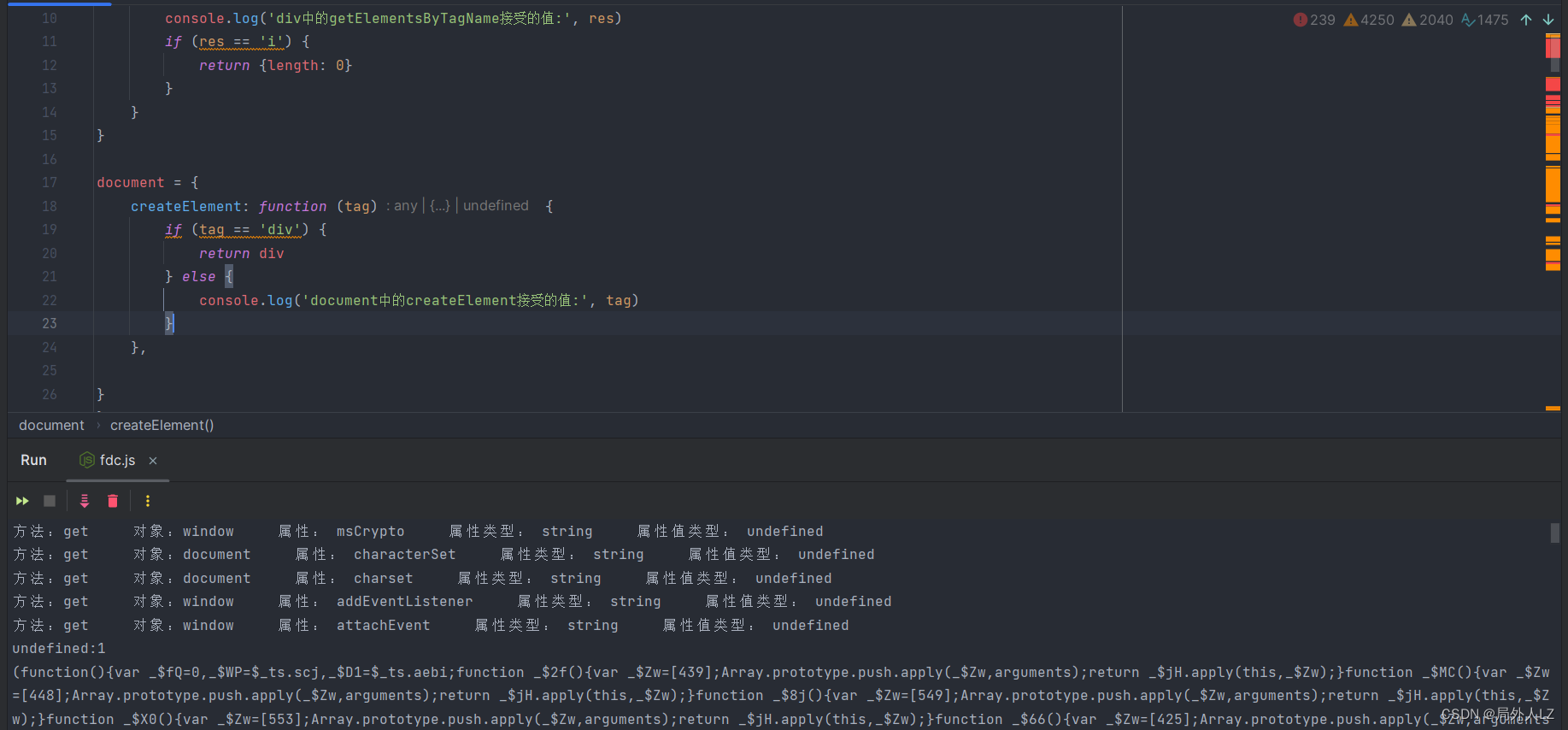Viewport: 1568px width, 730px height.
Task: Go to next highlighted error arrow
Action: [1548, 20]
